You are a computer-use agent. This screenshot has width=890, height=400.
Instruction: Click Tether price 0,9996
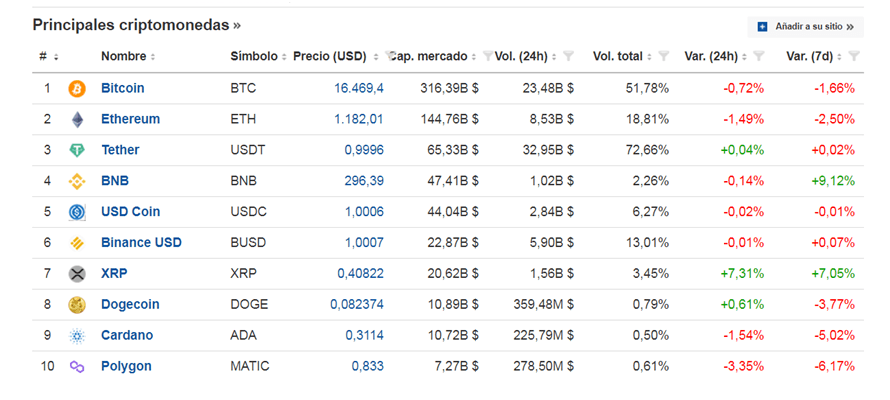(364, 150)
